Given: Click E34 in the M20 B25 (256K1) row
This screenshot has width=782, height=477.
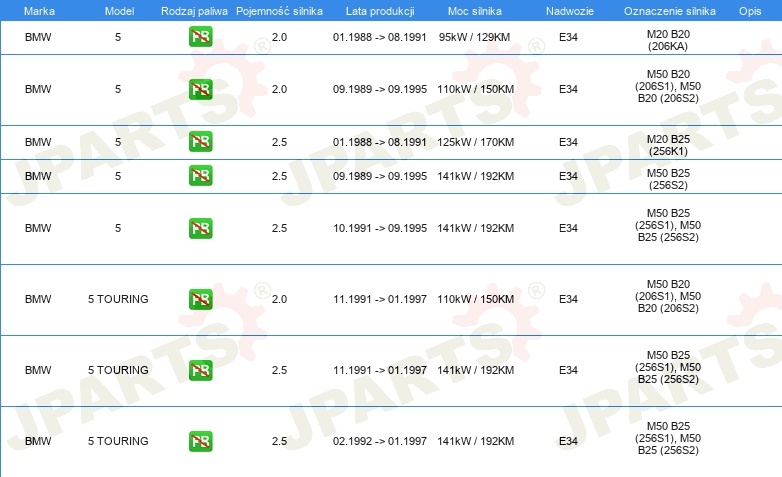Looking at the screenshot, I should [568, 142].
